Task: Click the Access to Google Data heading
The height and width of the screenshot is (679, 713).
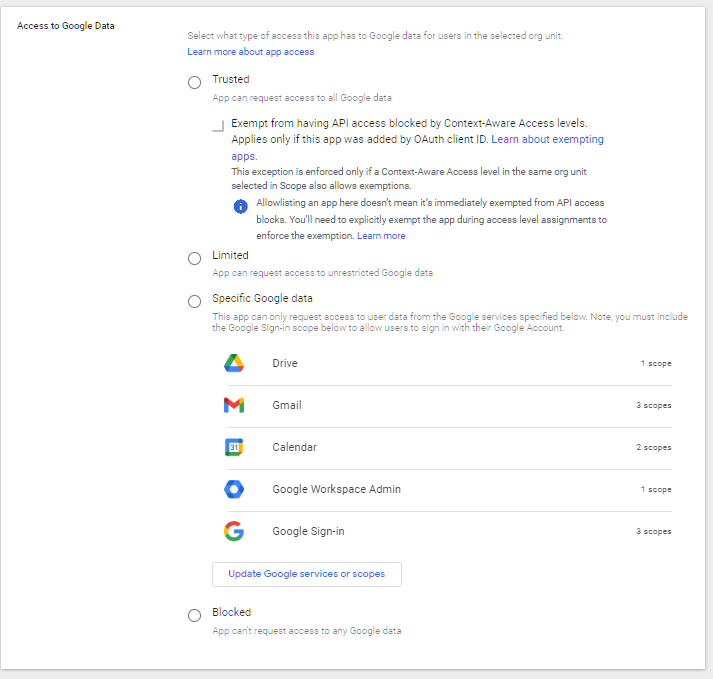Action: point(66,26)
